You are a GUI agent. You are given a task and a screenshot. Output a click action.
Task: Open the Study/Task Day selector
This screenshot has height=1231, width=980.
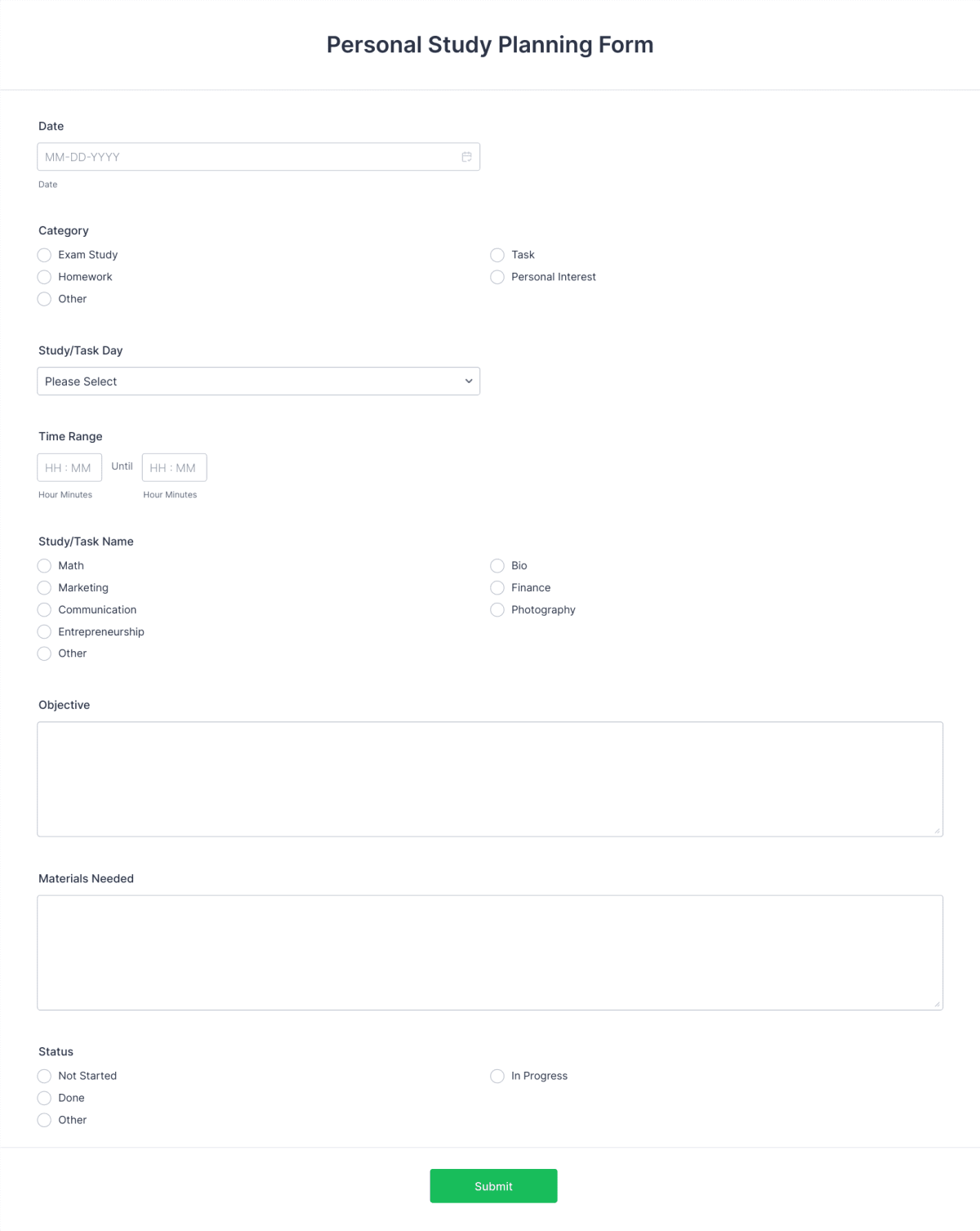tap(259, 381)
